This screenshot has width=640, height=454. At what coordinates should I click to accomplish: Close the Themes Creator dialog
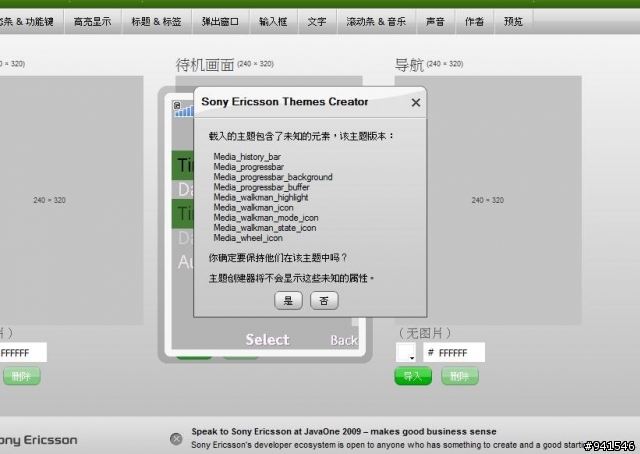point(416,102)
